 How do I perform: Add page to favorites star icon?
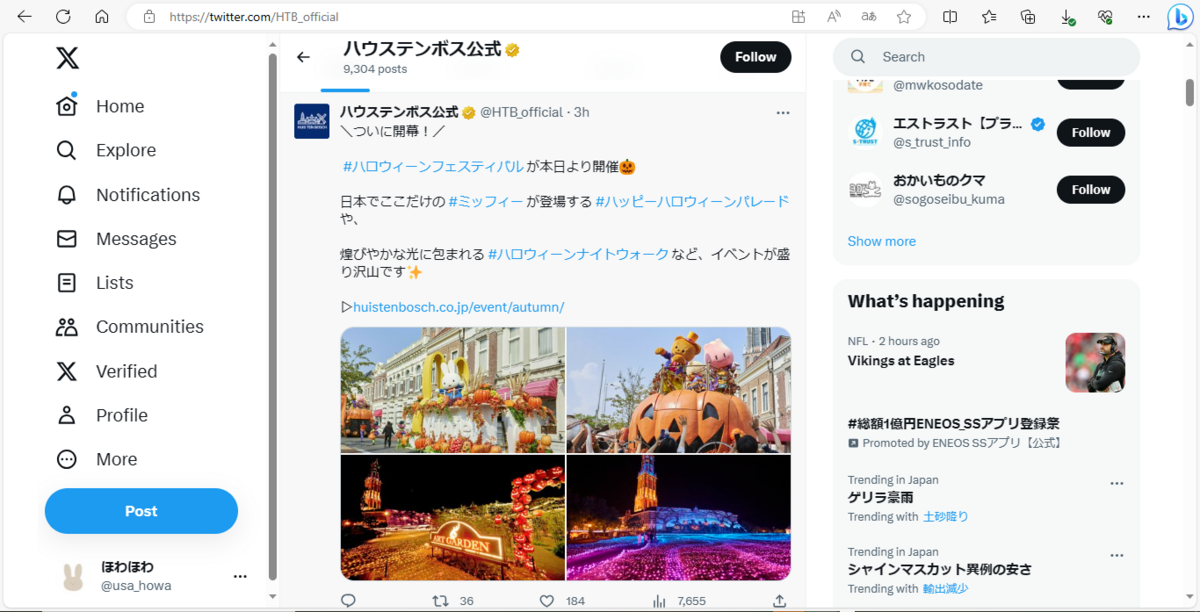(x=904, y=16)
